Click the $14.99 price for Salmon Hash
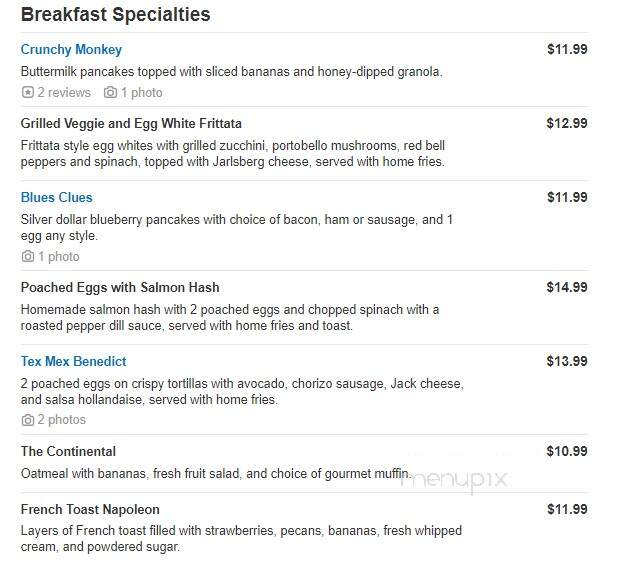Screen dimensions: 633x562 pos(567,287)
